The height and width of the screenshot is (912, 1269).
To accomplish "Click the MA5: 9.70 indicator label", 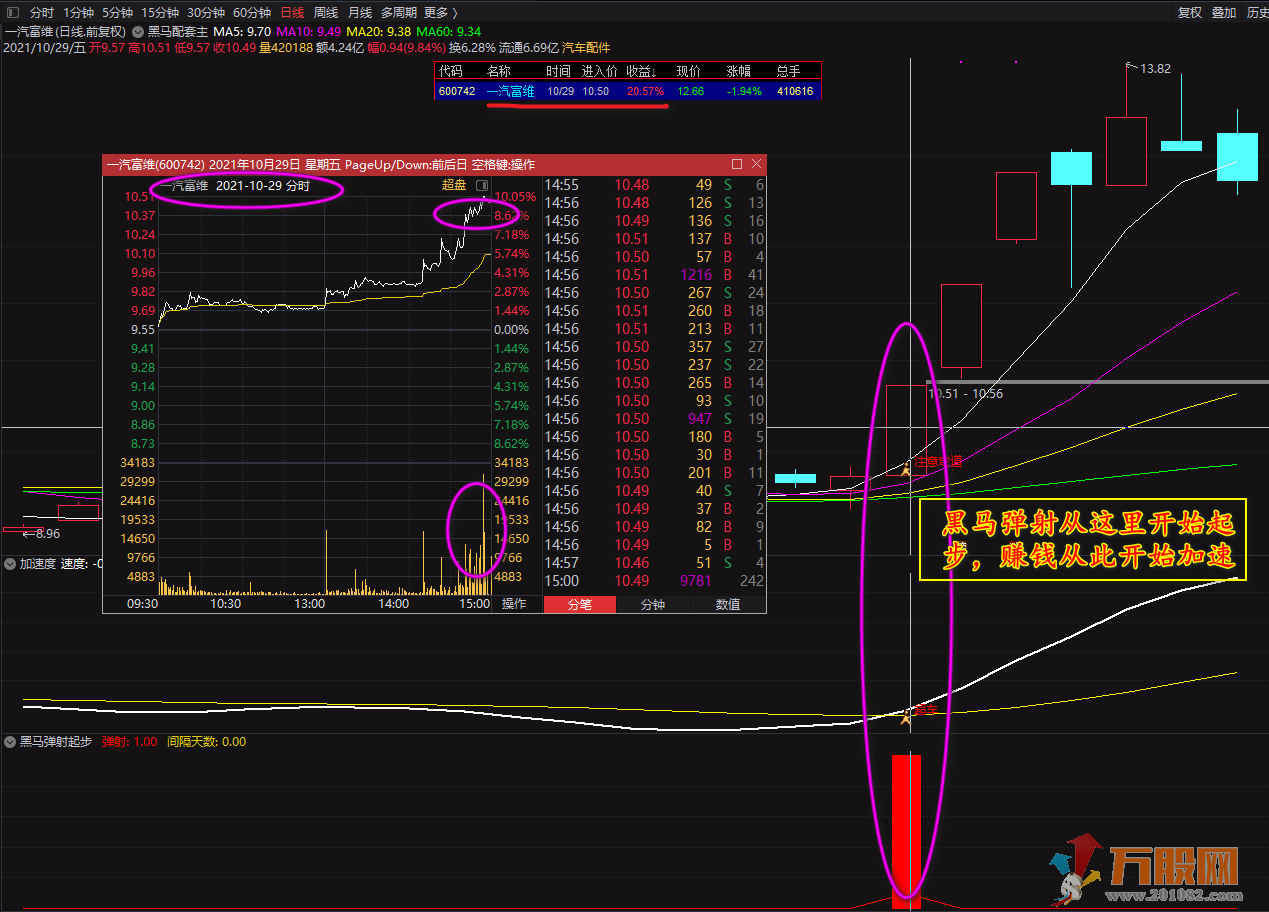I will pos(243,31).
